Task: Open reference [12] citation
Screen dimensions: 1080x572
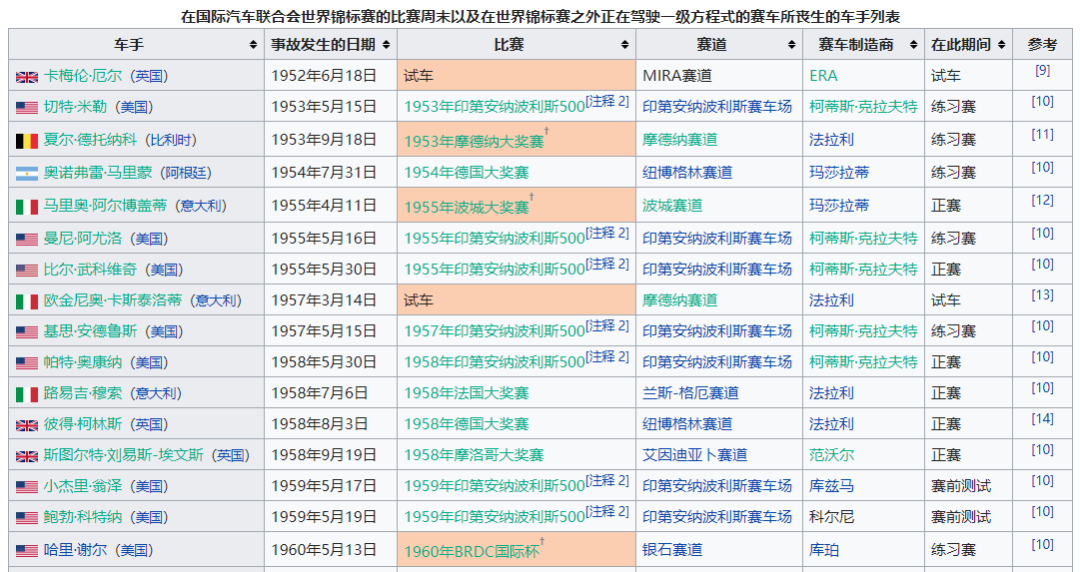Action: (x=1042, y=201)
